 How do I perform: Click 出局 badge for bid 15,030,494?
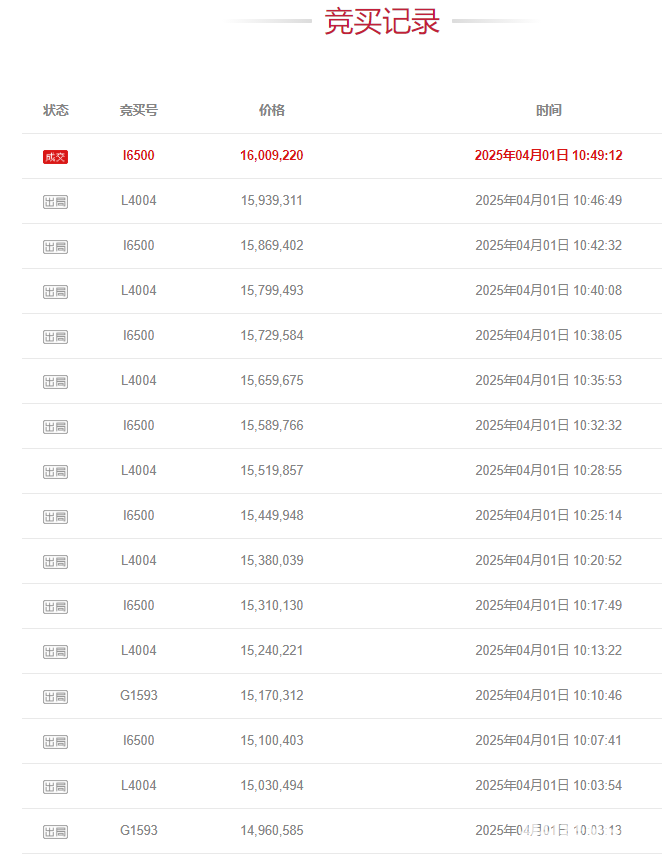(x=55, y=786)
